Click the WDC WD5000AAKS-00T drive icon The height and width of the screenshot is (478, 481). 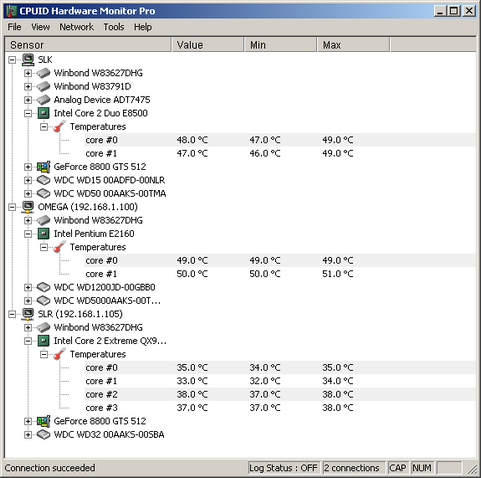43,301
